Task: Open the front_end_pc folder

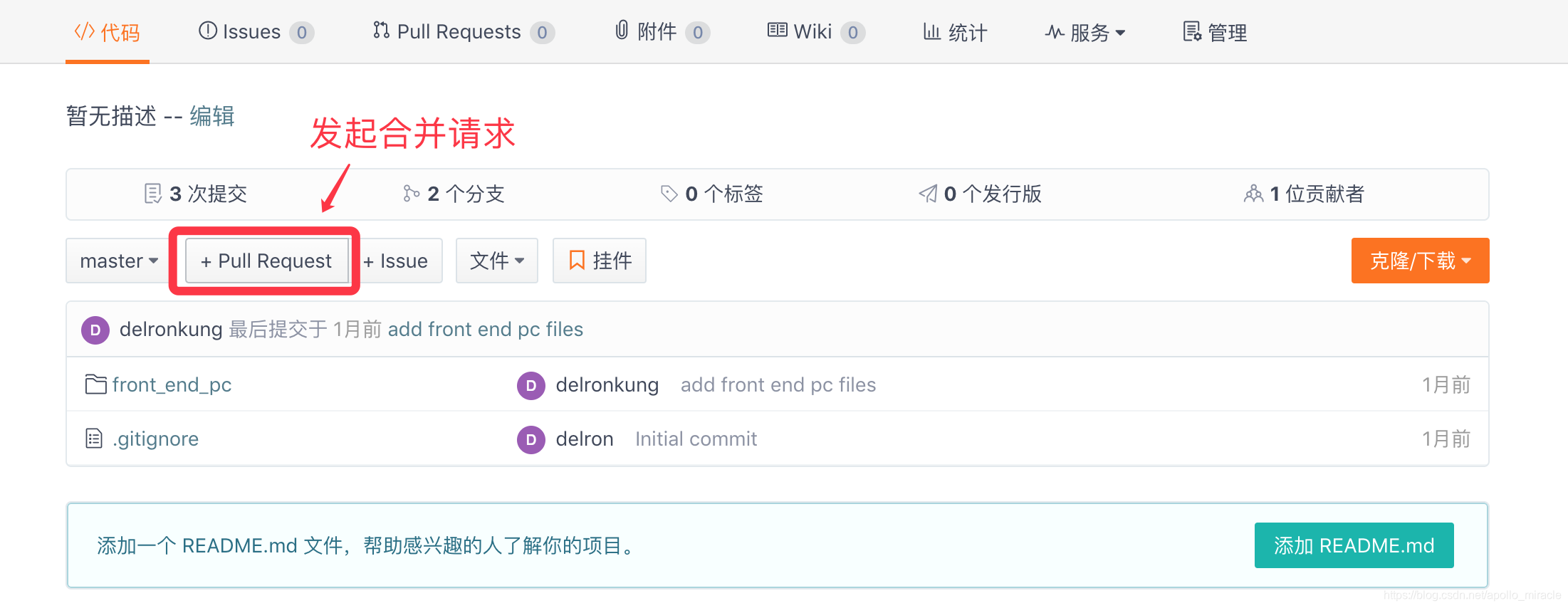Action: click(172, 384)
